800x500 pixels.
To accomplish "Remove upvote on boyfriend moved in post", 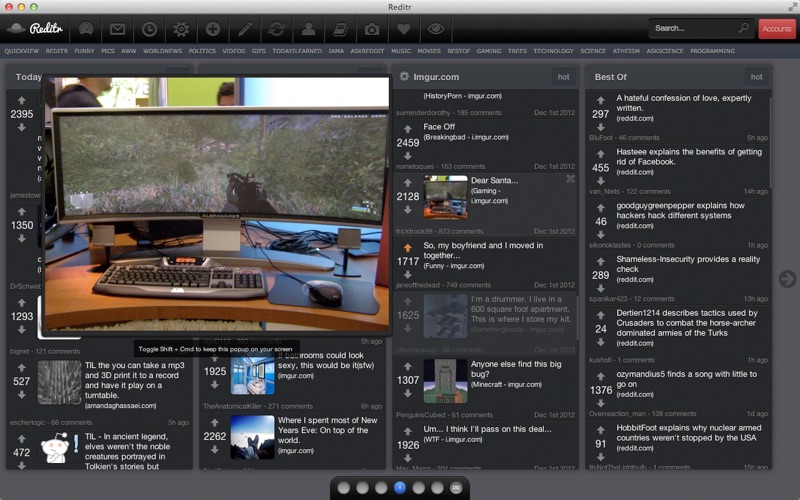I will [x=408, y=248].
